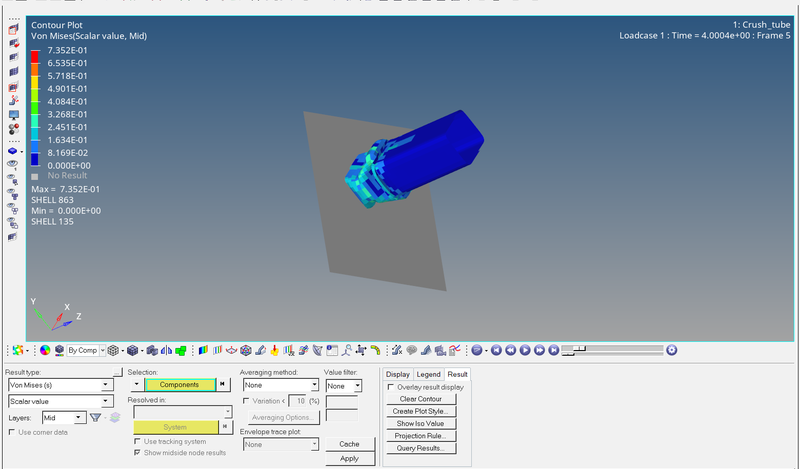
Task: Switch to the Legend tab
Action: 428,374
